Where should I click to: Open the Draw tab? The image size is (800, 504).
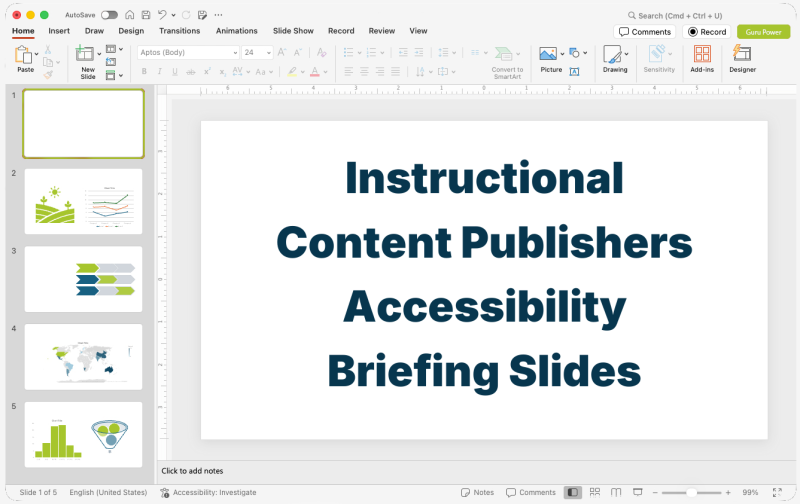94,31
